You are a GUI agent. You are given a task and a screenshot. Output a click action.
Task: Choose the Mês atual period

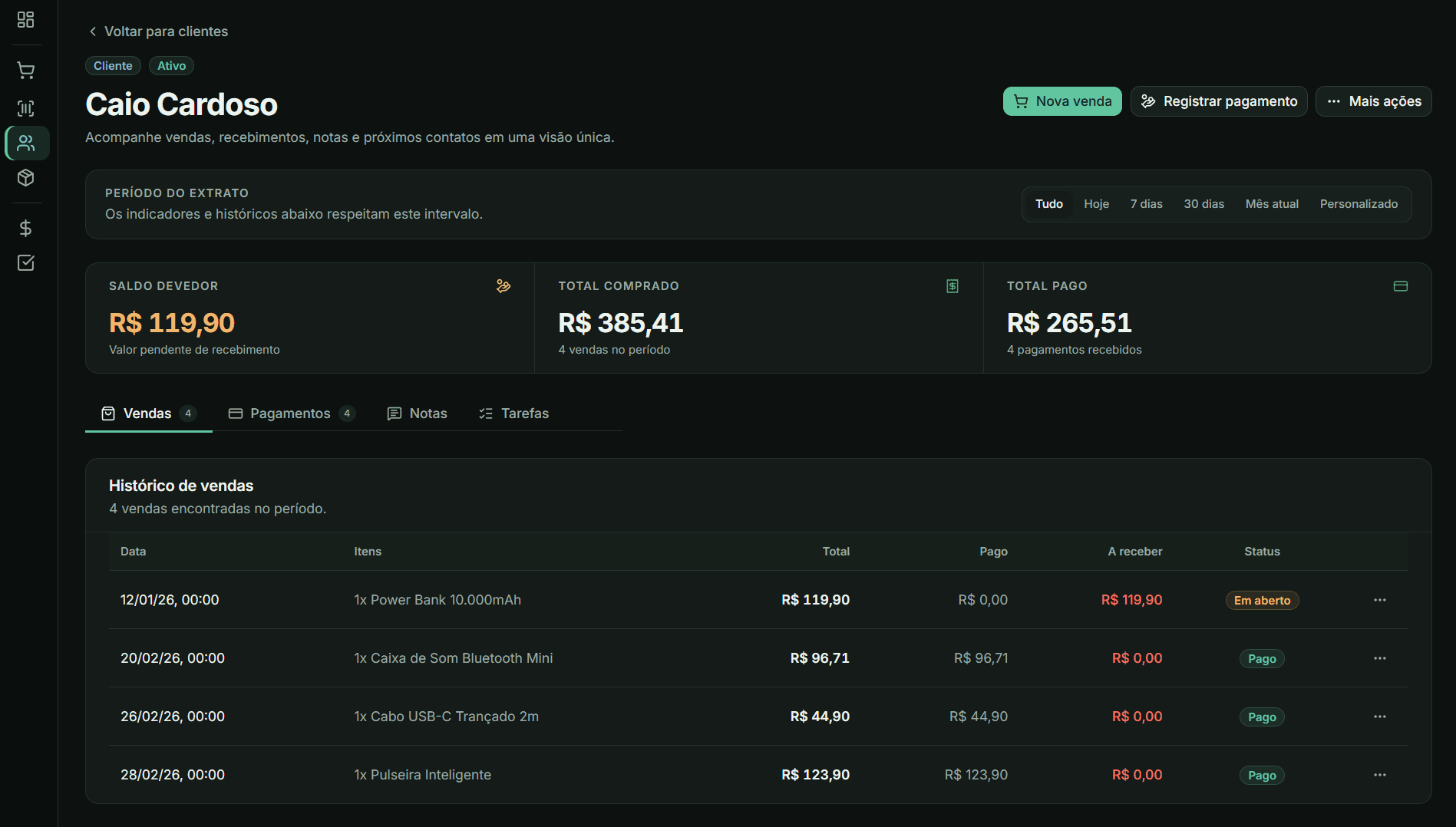click(x=1273, y=204)
